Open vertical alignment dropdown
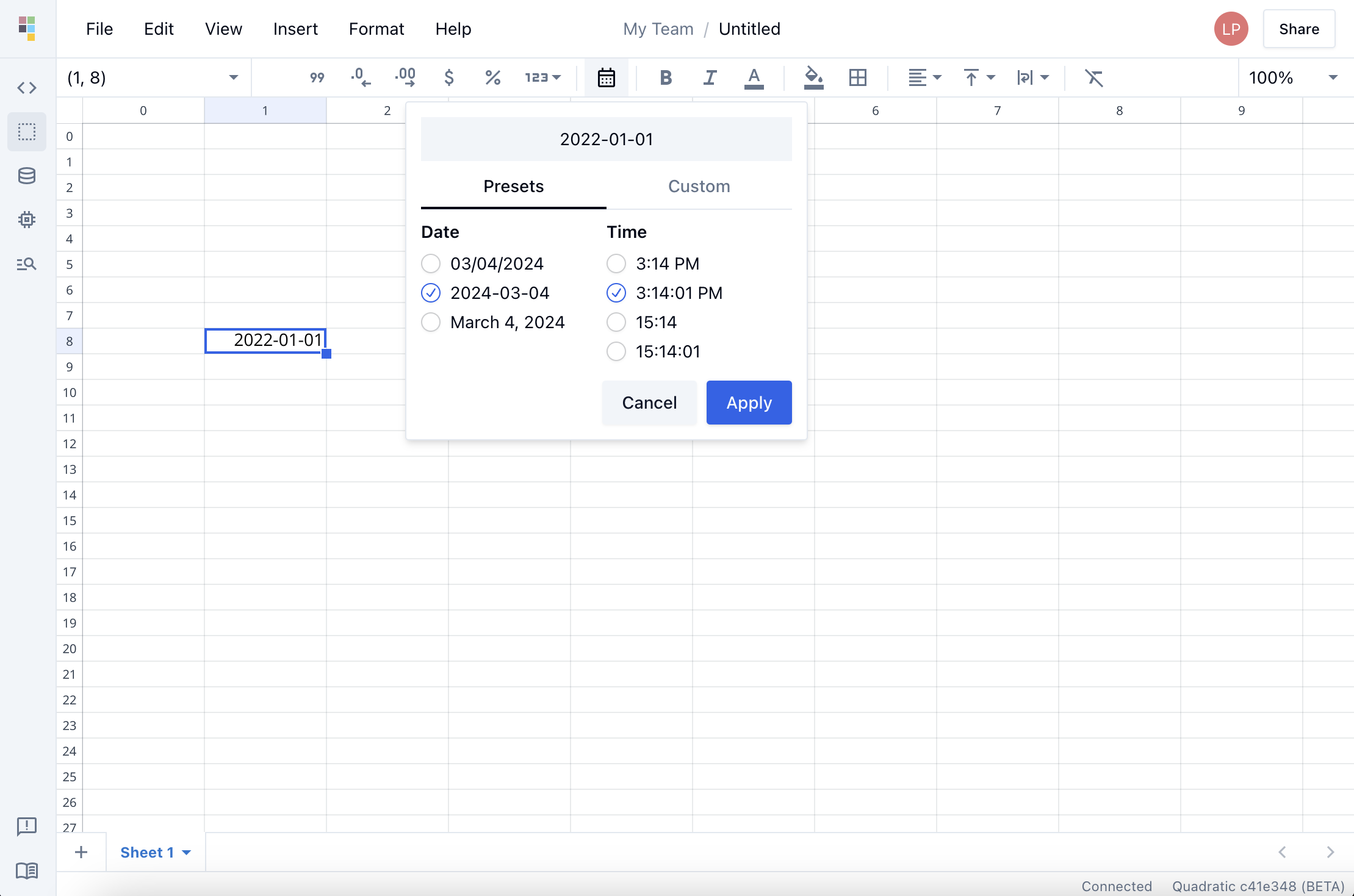 click(979, 77)
